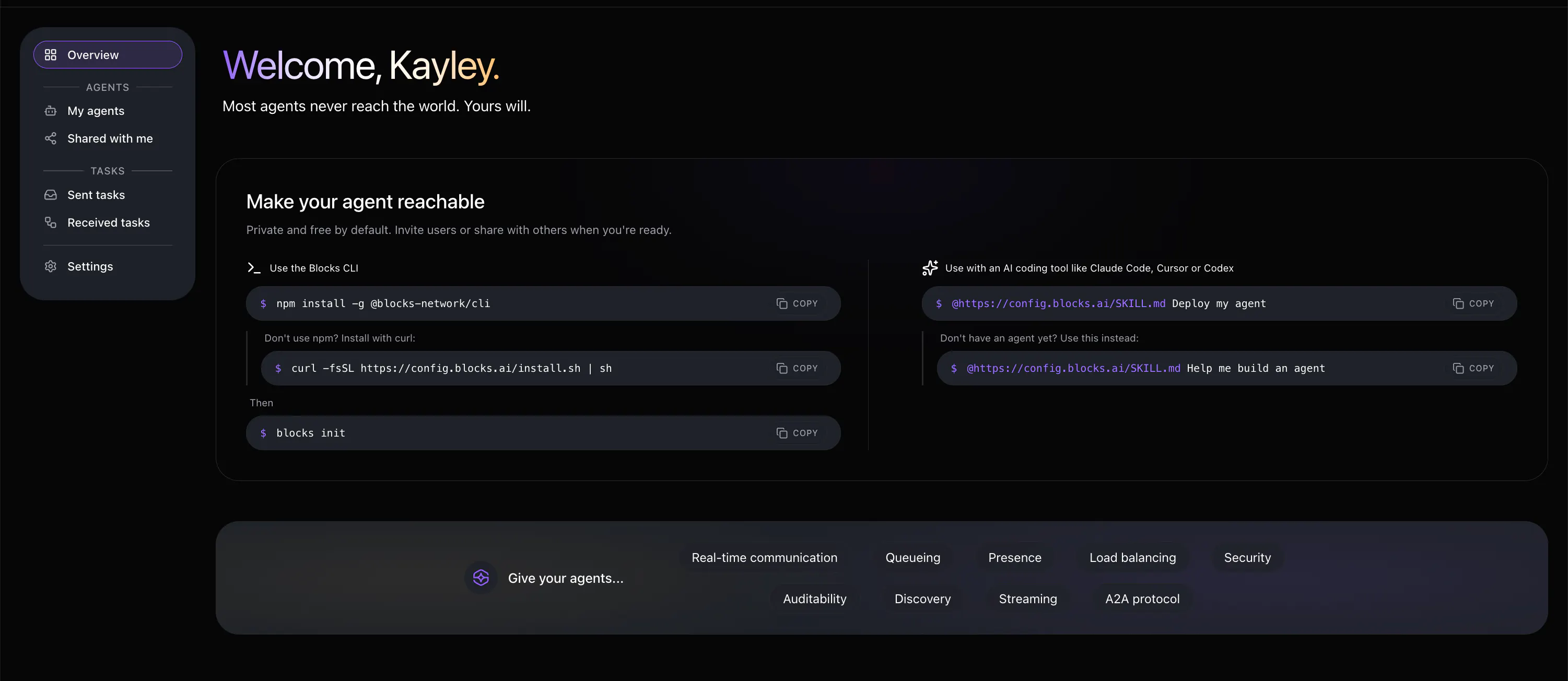Click the terminal prompt icon by Use the Blocks CLI
This screenshot has width=1568, height=681.
click(x=254, y=268)
